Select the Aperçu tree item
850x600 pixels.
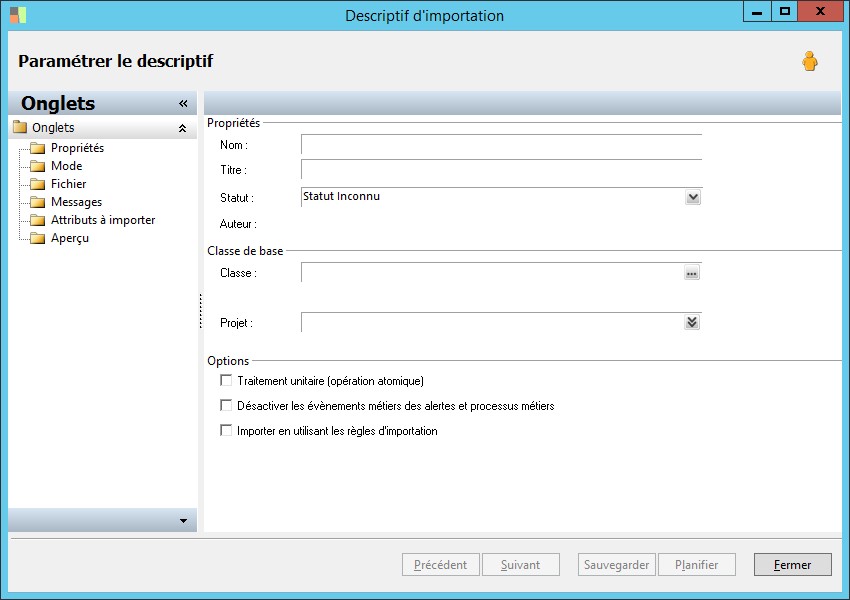coord(70,238)
